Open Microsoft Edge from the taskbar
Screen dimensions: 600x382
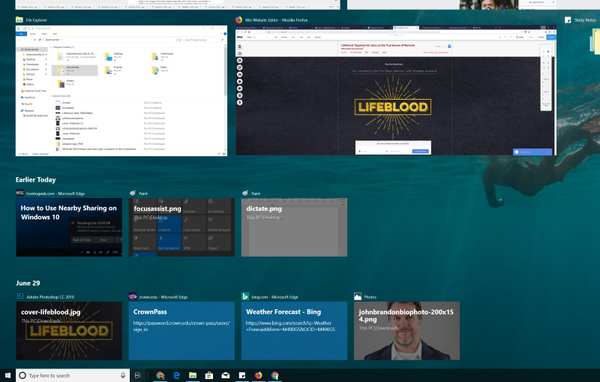pyautogui.click(x=176, y=375)
